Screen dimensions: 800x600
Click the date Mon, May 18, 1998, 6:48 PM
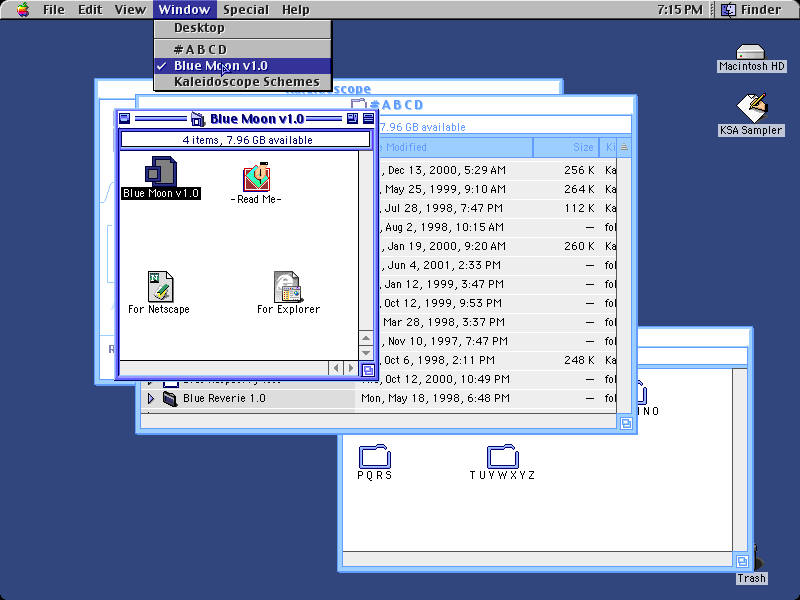coord(435,398)
